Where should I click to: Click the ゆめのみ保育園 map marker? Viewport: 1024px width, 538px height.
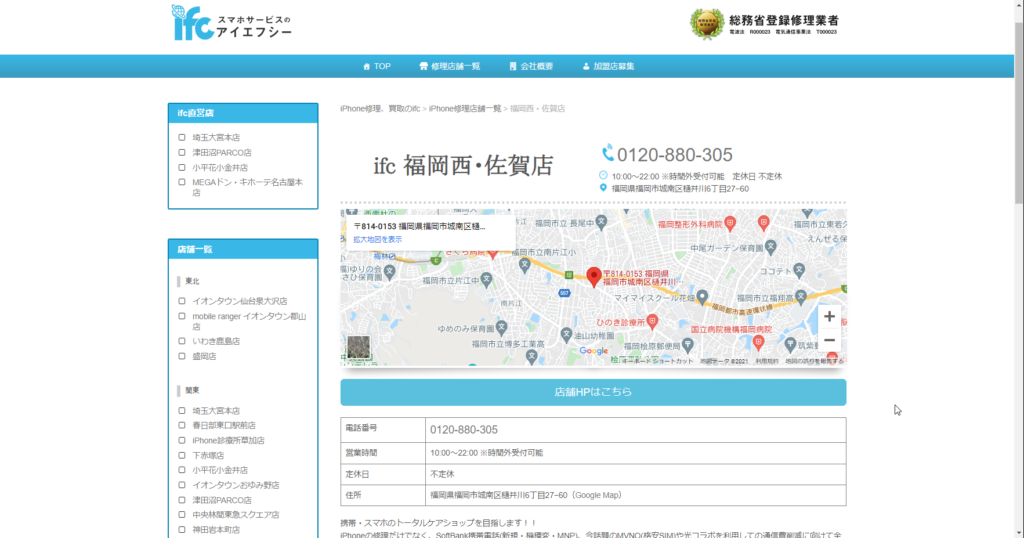(502, 327)
